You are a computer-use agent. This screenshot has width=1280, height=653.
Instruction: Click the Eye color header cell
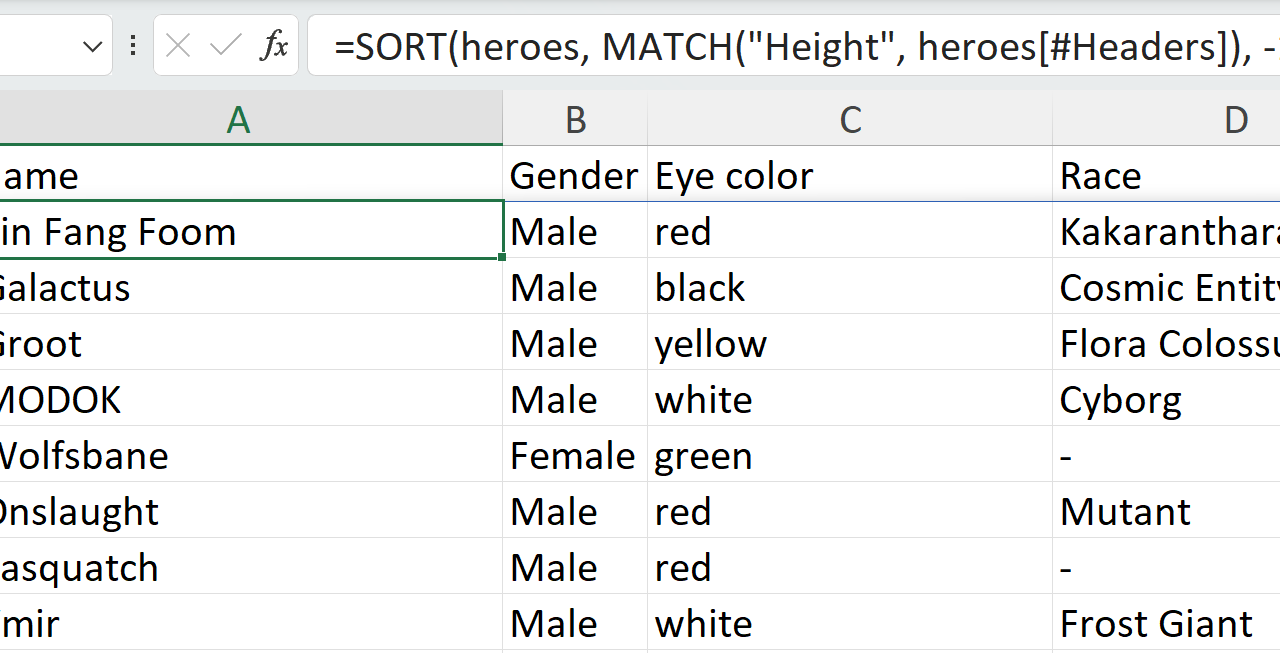pos(850,176)
